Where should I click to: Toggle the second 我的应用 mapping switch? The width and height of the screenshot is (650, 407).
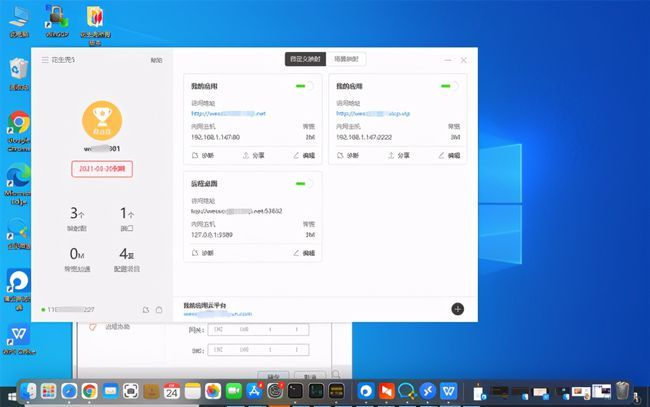coord(449,86)
